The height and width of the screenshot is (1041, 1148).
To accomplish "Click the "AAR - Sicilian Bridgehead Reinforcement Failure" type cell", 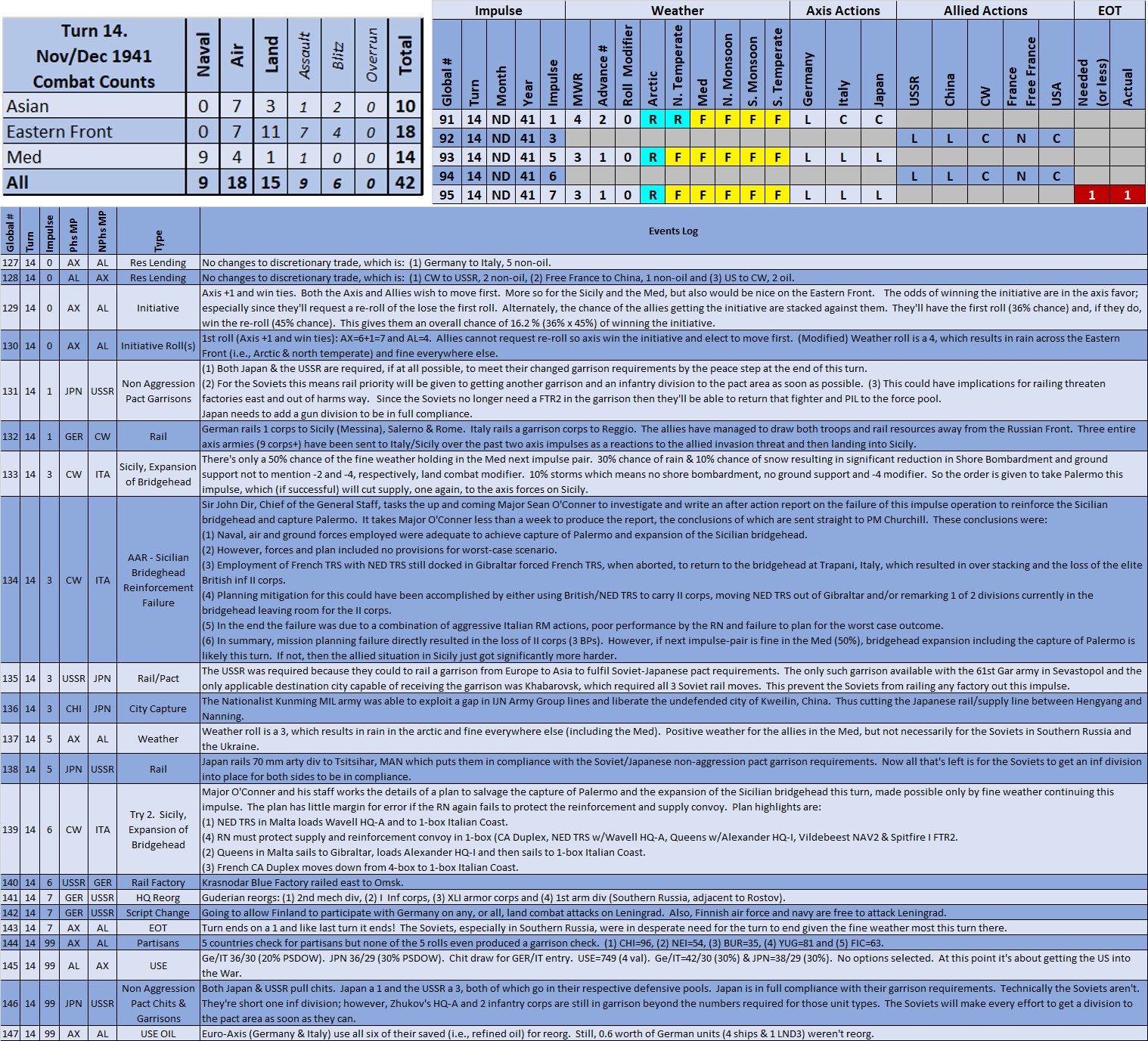I will (x=158, y=580).
